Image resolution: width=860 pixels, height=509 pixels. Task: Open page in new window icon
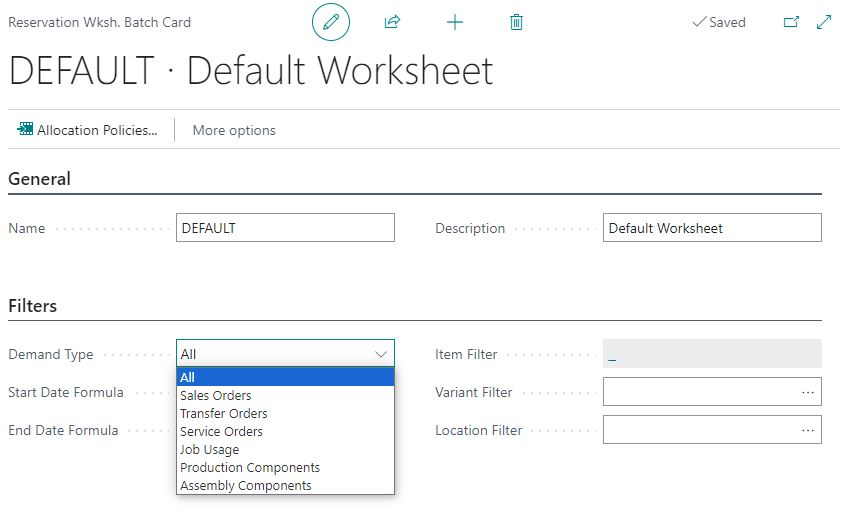791,22
